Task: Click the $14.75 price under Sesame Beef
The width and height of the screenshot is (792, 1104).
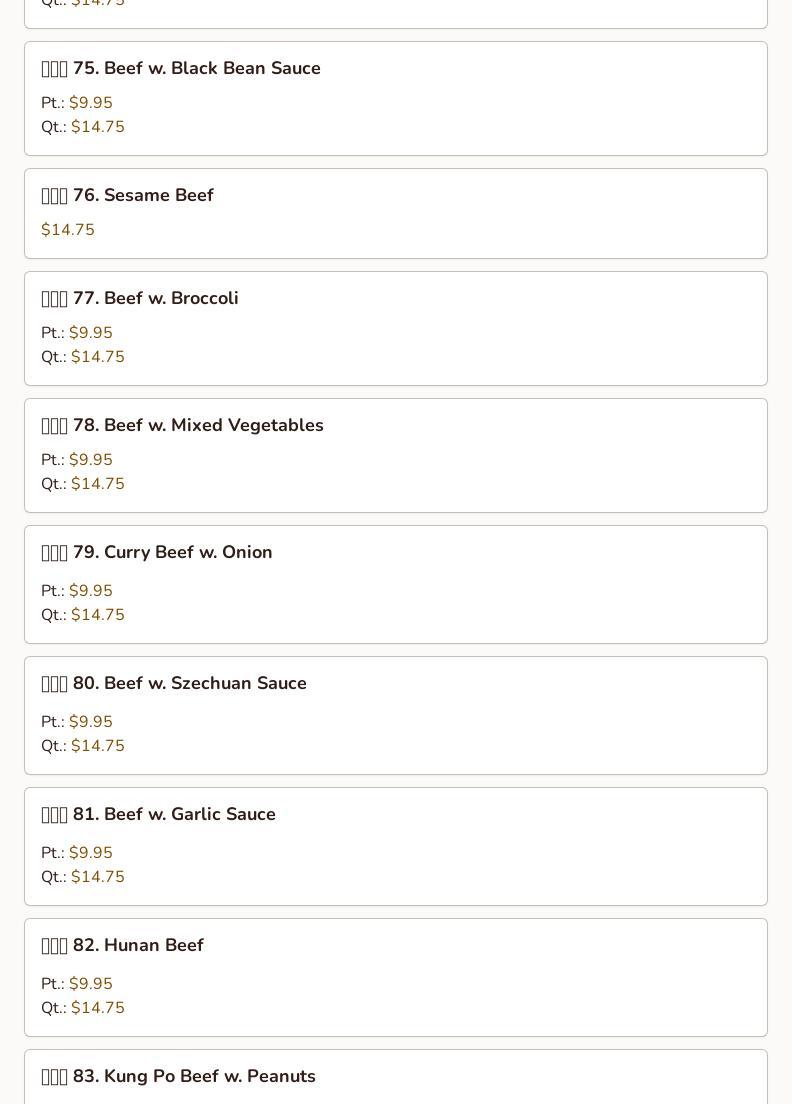Action: [x=68, y=230]
